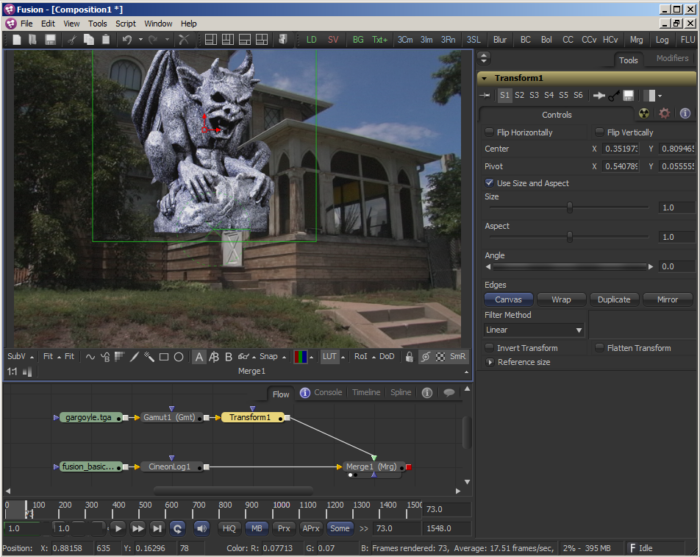
Task: Open the Script menu
Action: click(125, 24)
